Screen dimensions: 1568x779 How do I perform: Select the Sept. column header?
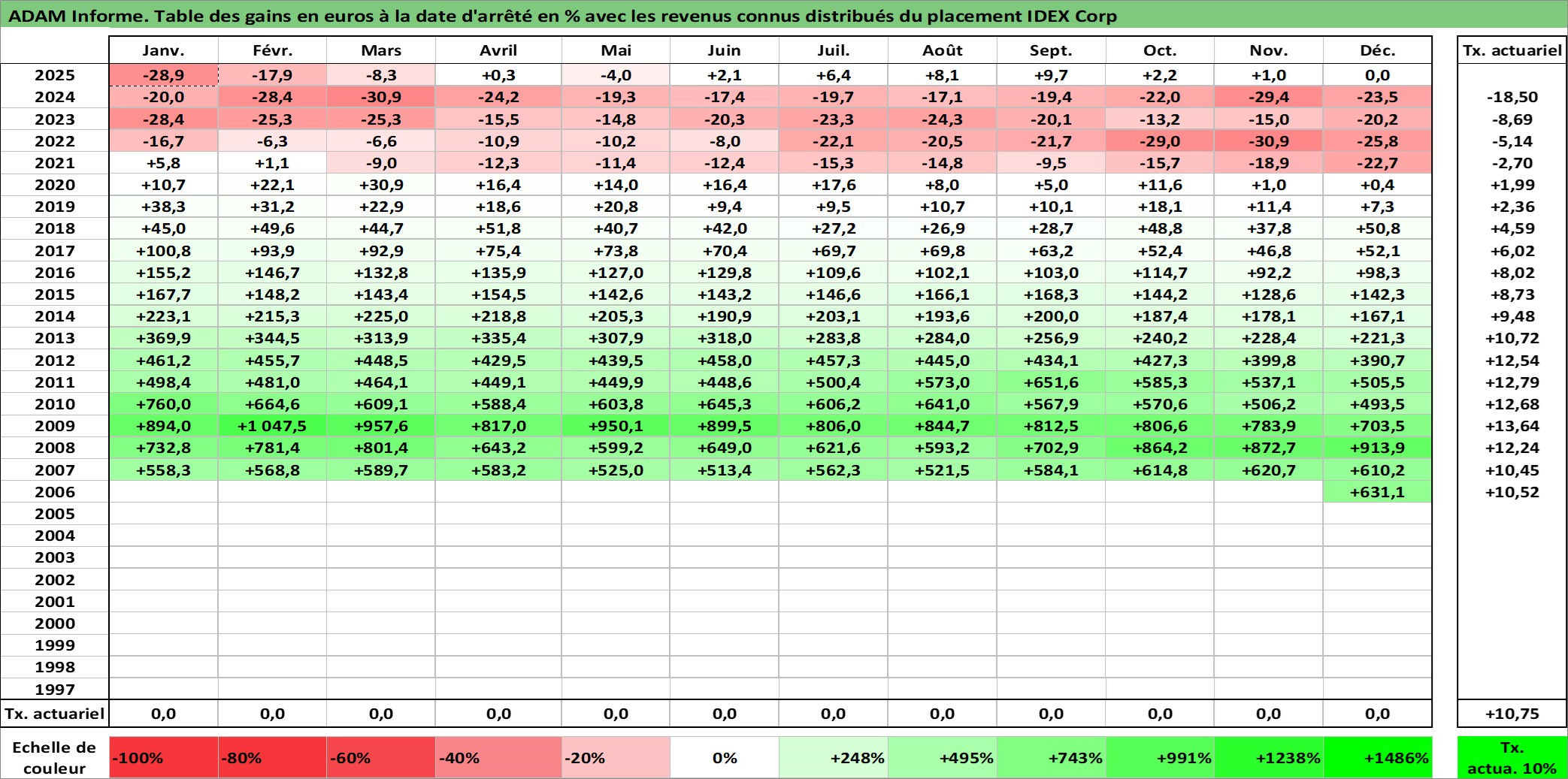[x=1051, y=50]
